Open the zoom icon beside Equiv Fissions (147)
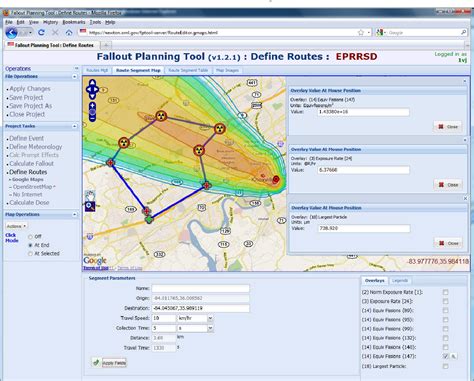 pyautogui.click(x=453, y=356)
